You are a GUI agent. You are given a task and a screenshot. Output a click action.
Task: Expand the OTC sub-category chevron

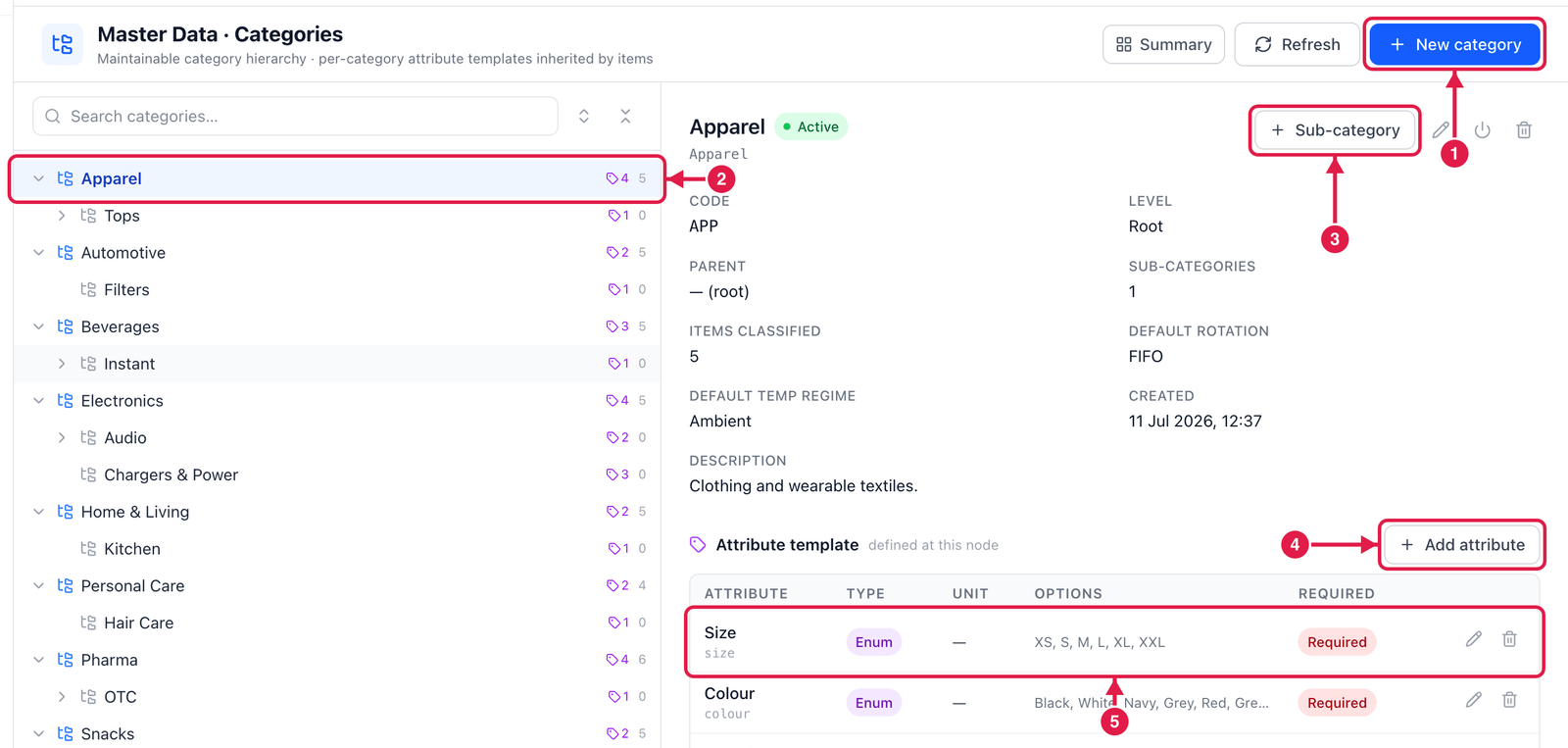coord(62,697)
